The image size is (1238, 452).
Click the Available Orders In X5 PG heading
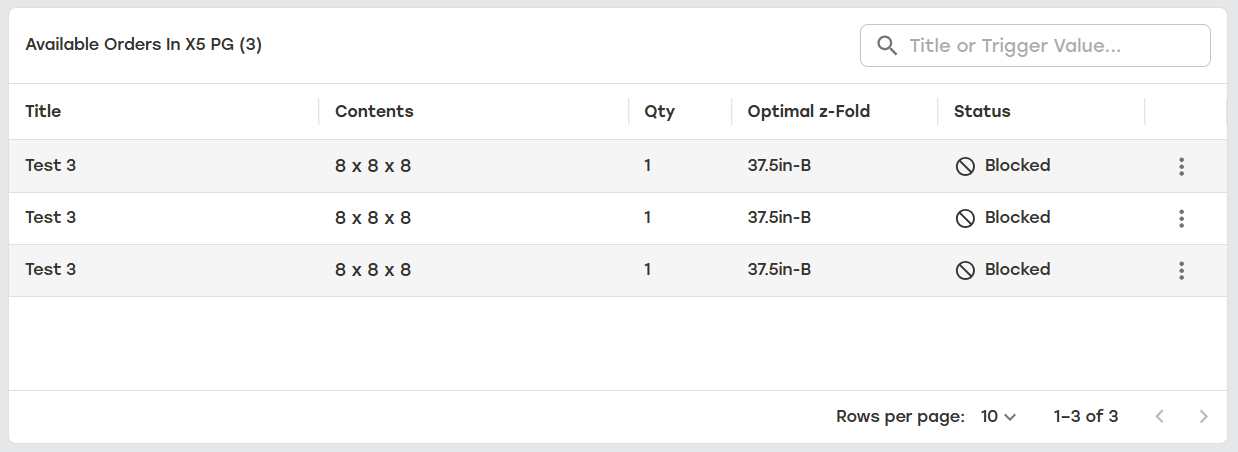[143, 45]
